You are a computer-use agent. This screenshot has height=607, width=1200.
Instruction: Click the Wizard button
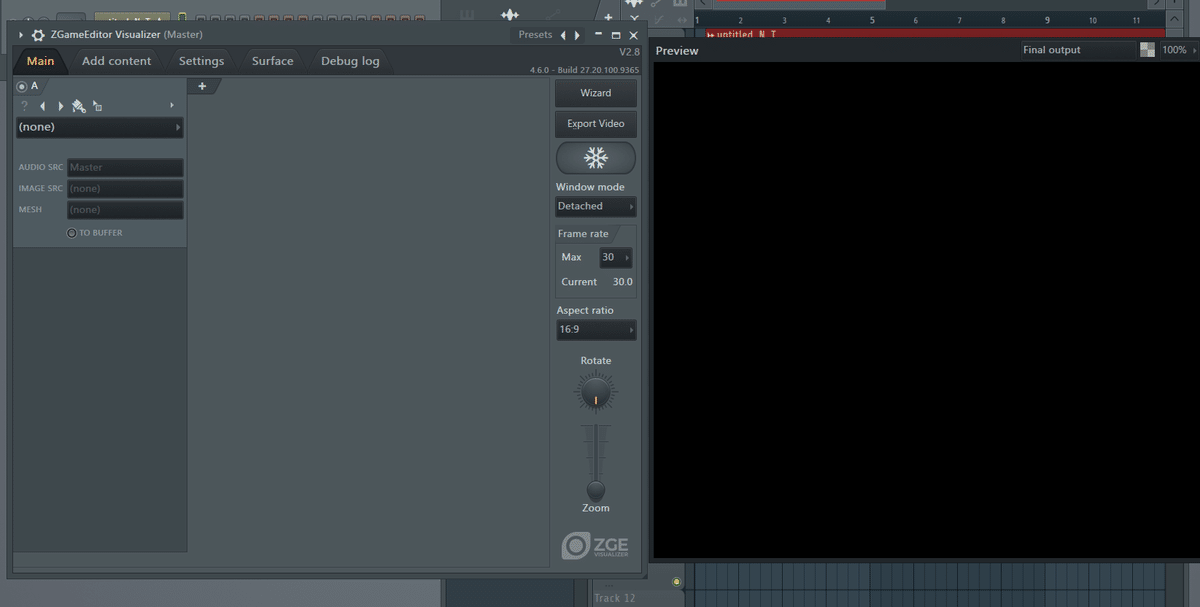click(596, 93)
